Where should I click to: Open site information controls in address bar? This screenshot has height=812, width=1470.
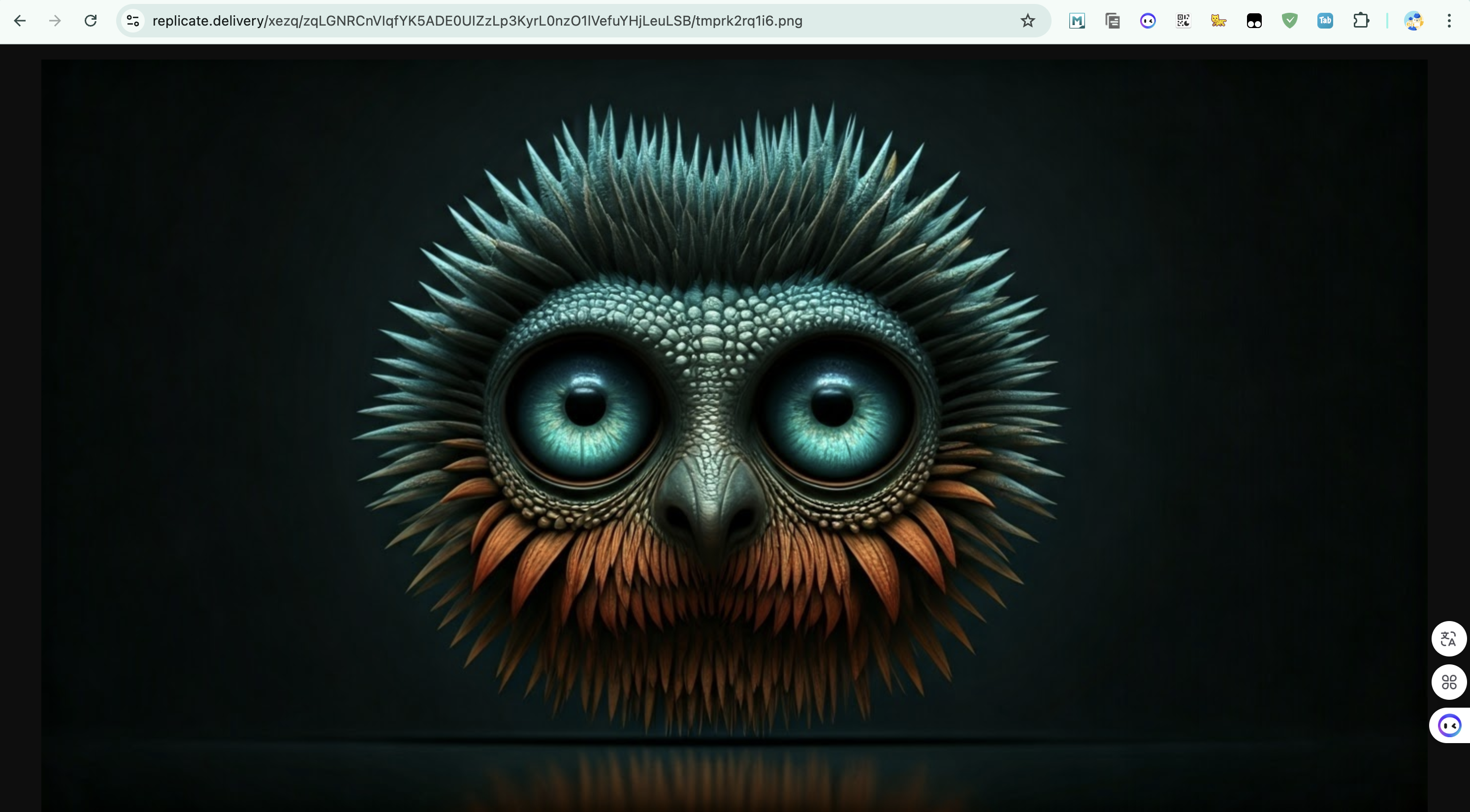[133, 21]
